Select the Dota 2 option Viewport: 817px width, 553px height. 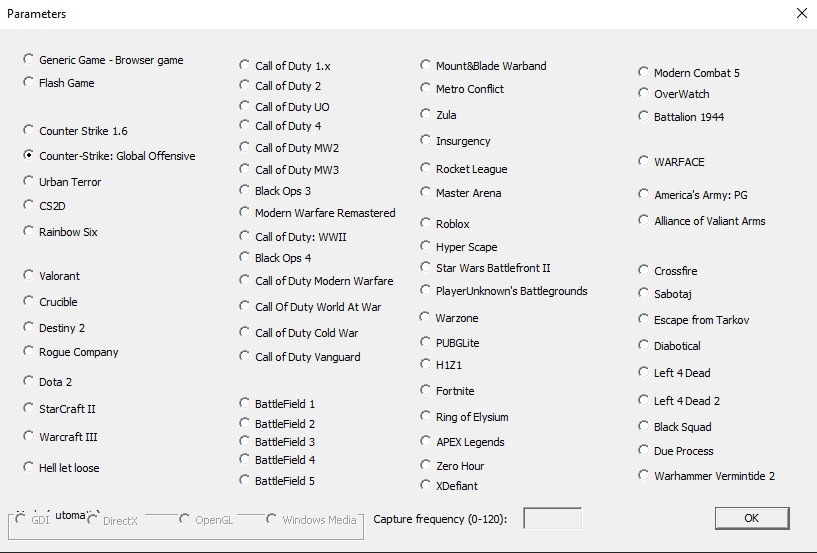pyautogui.click(x=29, y=381)
